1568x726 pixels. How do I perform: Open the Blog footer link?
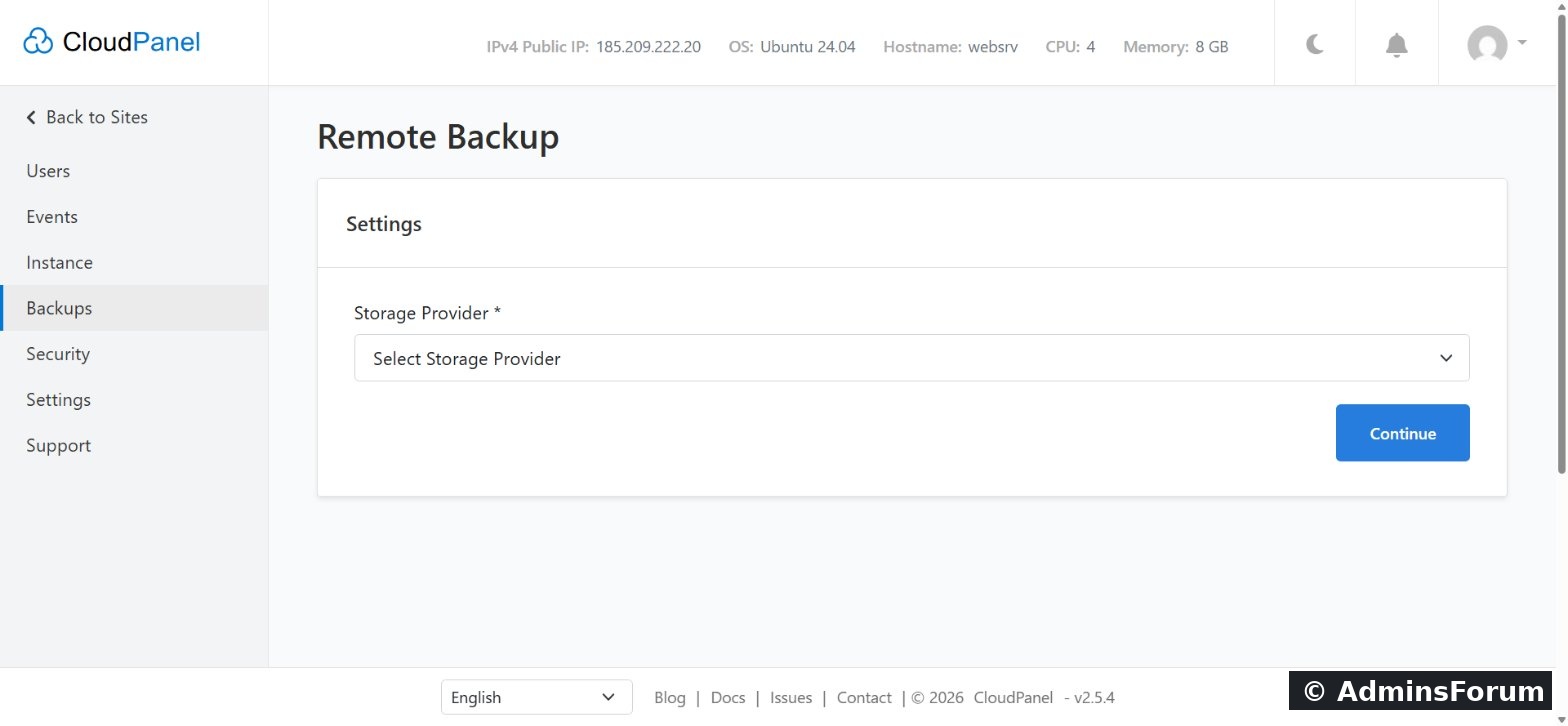[x=670, y=698]
